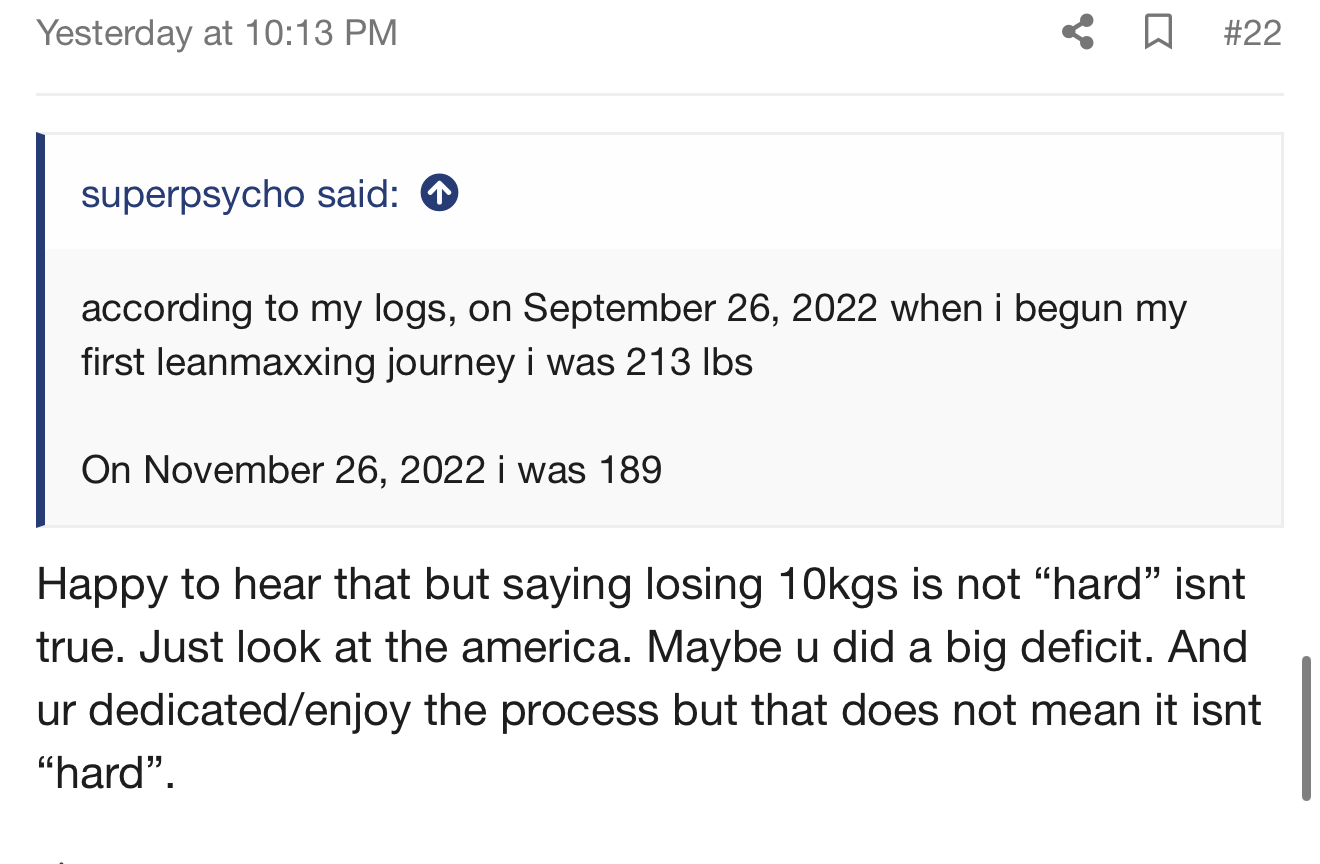The height and width of the screenshot is (864, 1320).
Task: Click the 'November 26, 2022' date text
Action: pyautogui.click(x=314, y=469)
